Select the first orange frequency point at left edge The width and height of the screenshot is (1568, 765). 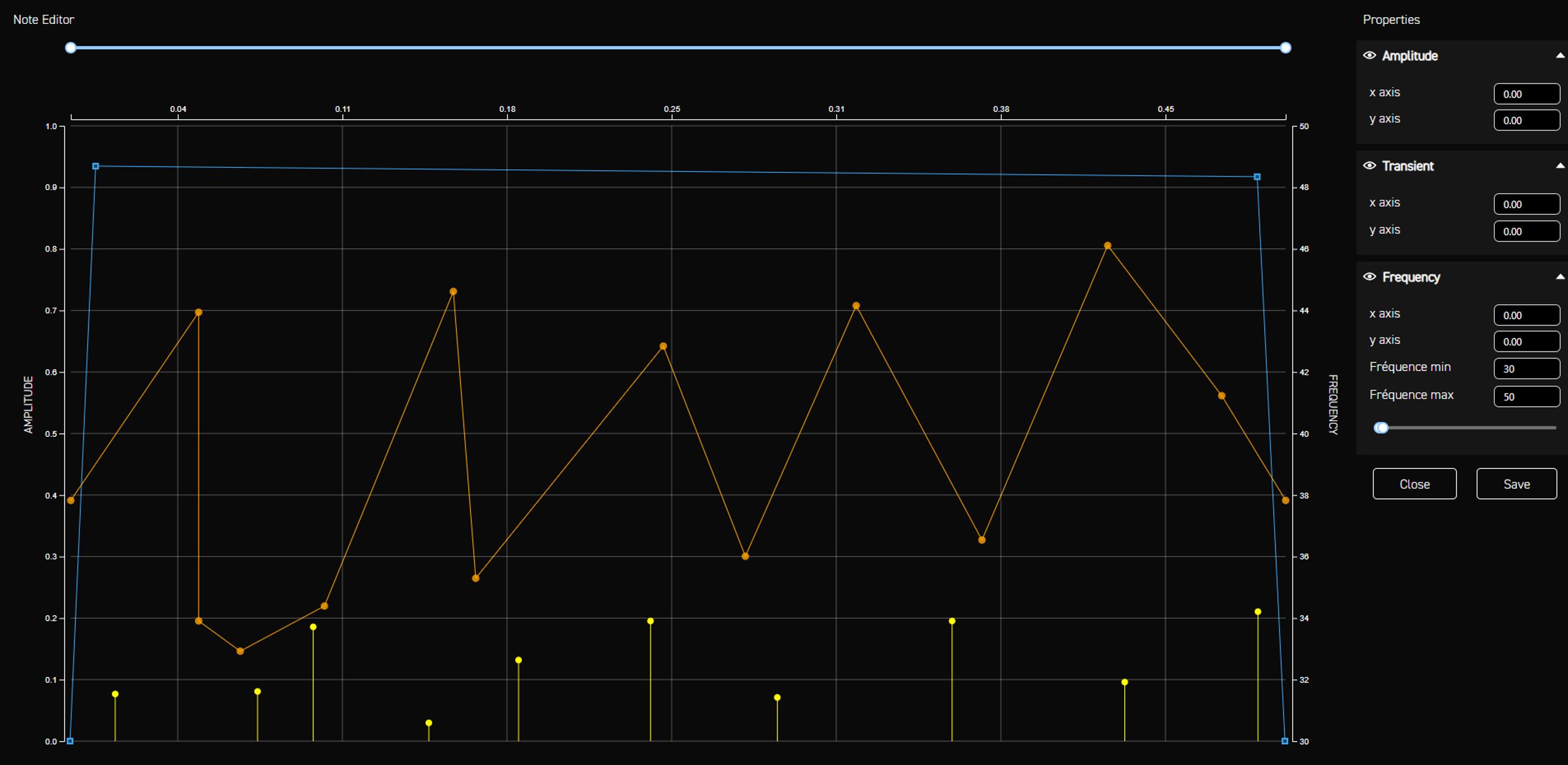[x=71, y=500]
